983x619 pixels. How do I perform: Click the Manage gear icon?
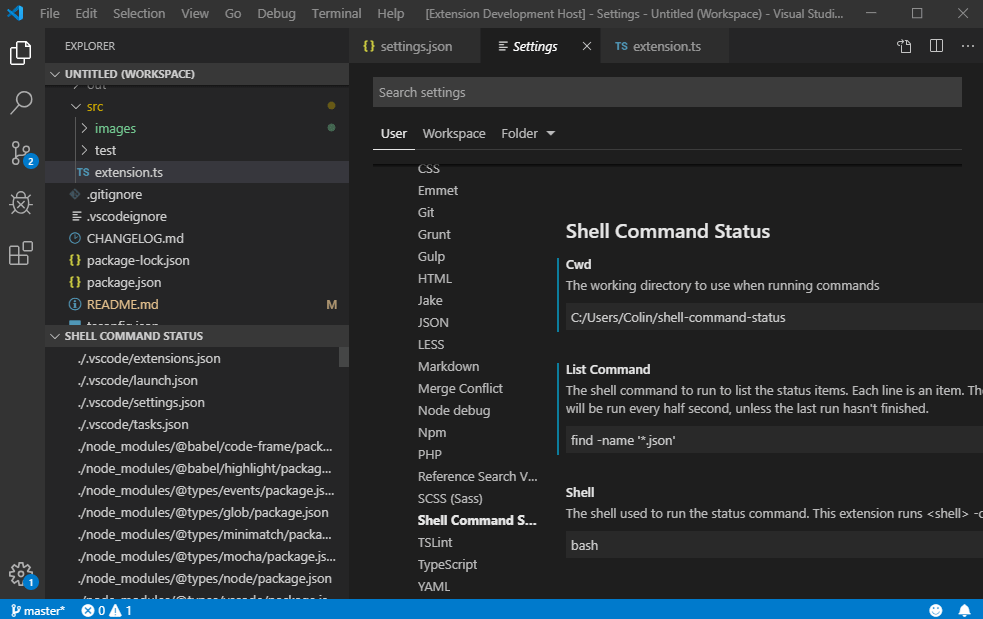tap(21, 574)
